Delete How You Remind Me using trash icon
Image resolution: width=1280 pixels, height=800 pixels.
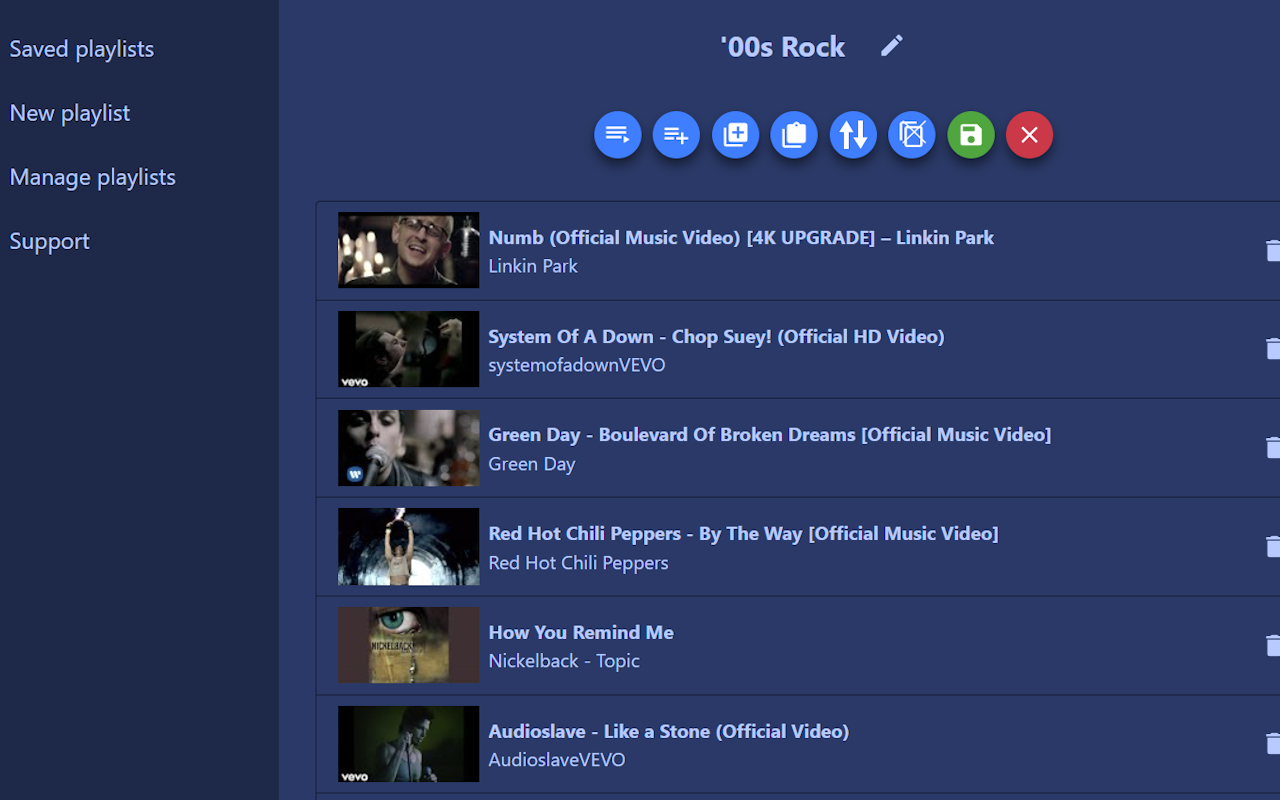click(x=1272, y=646)
